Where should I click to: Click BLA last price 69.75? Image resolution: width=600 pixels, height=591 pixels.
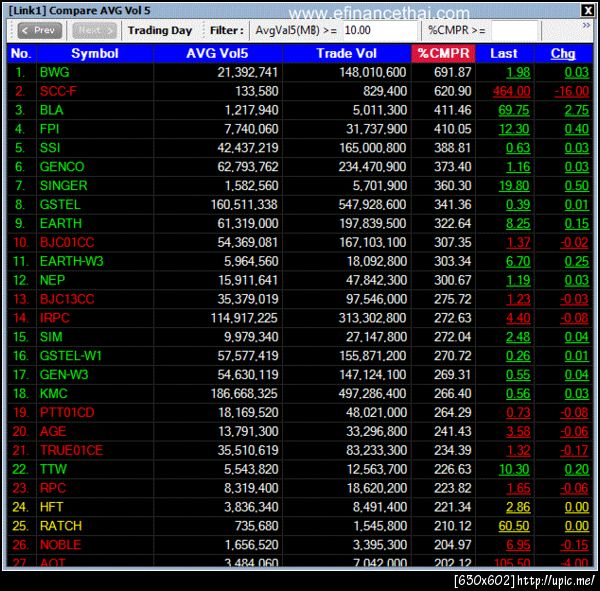pyautogui.click(x=514, y=110)
